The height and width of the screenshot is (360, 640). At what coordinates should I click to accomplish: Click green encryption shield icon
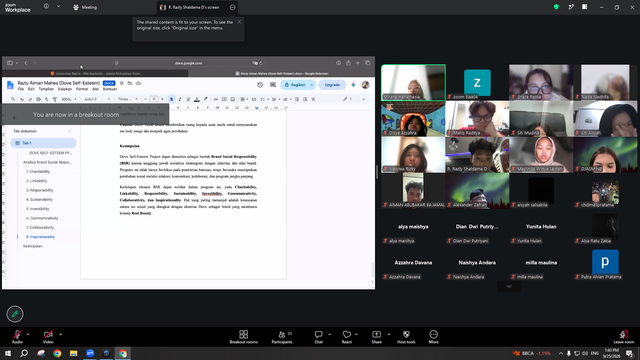point(556,7)
